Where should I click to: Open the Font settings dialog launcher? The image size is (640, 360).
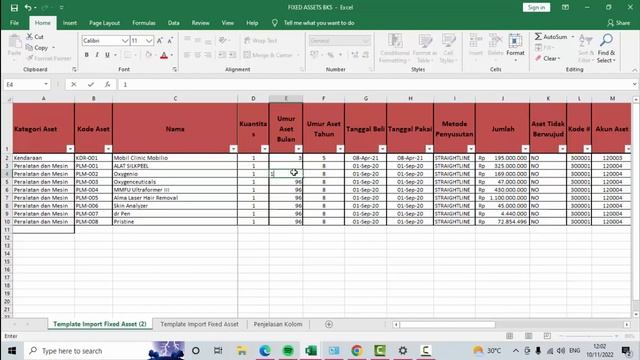(175, 70)
